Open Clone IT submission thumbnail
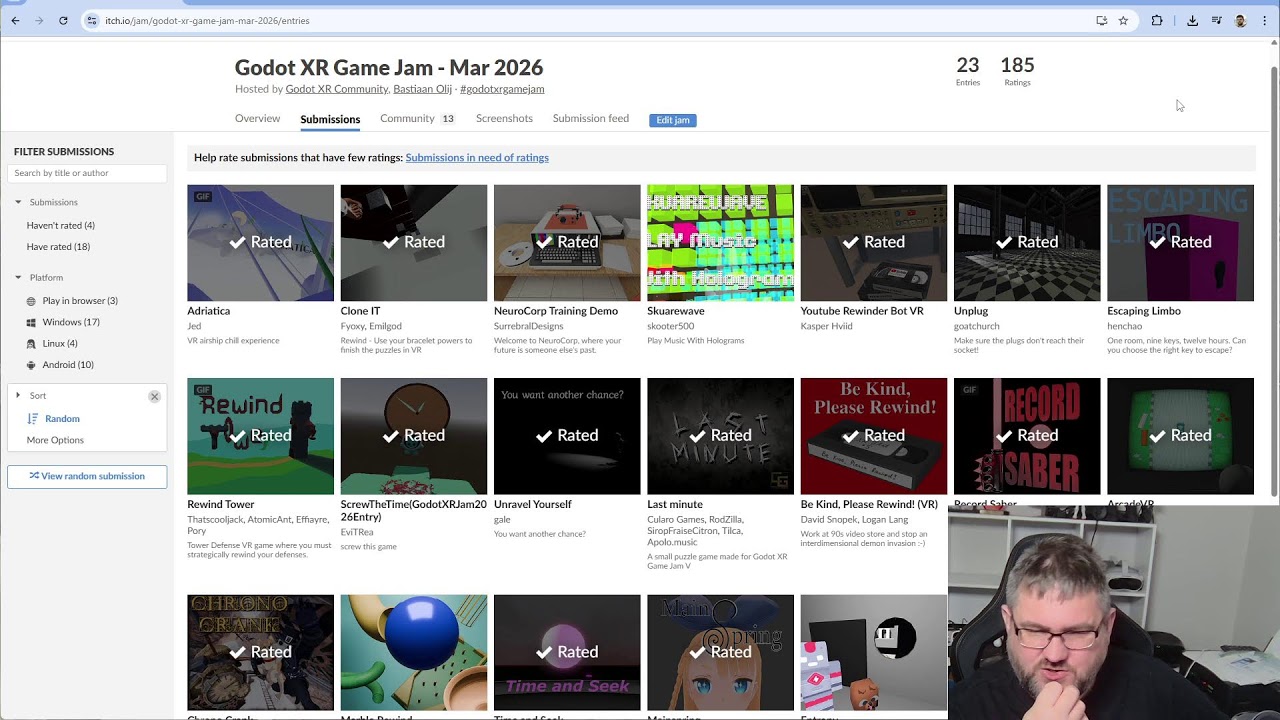 pyautogui.click(x=414, y=243)
